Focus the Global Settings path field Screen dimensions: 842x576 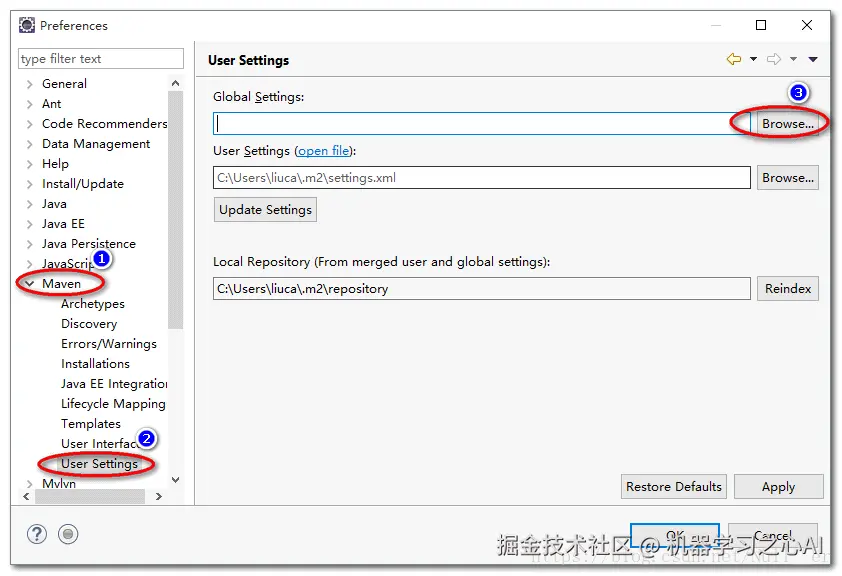click(482, 123)
